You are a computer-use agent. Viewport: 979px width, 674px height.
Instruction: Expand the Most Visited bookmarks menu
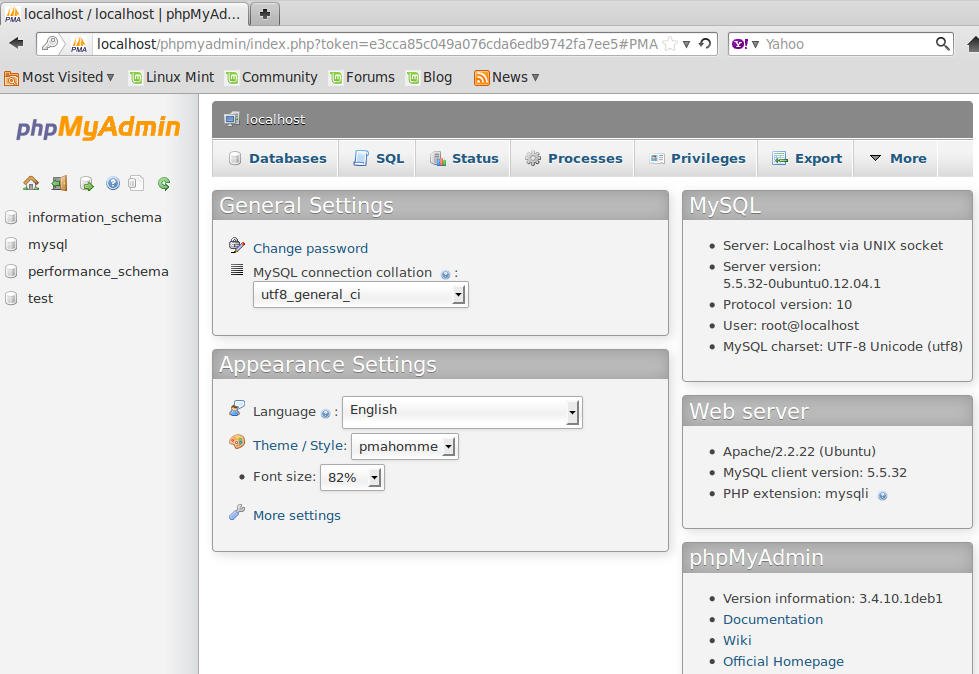tap(59, 77)
